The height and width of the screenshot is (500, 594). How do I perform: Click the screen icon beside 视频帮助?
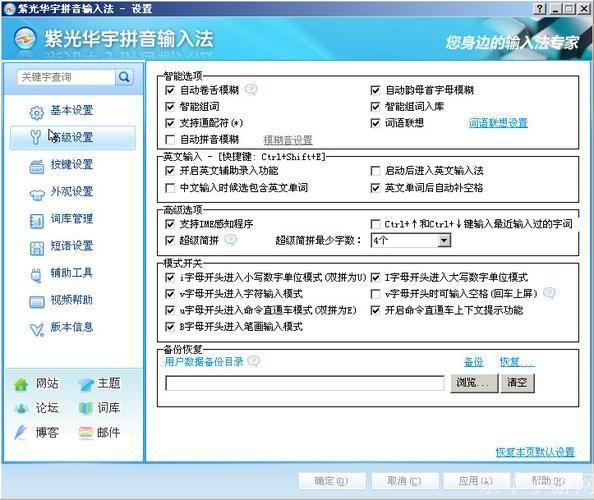click(x=37, y=302)
